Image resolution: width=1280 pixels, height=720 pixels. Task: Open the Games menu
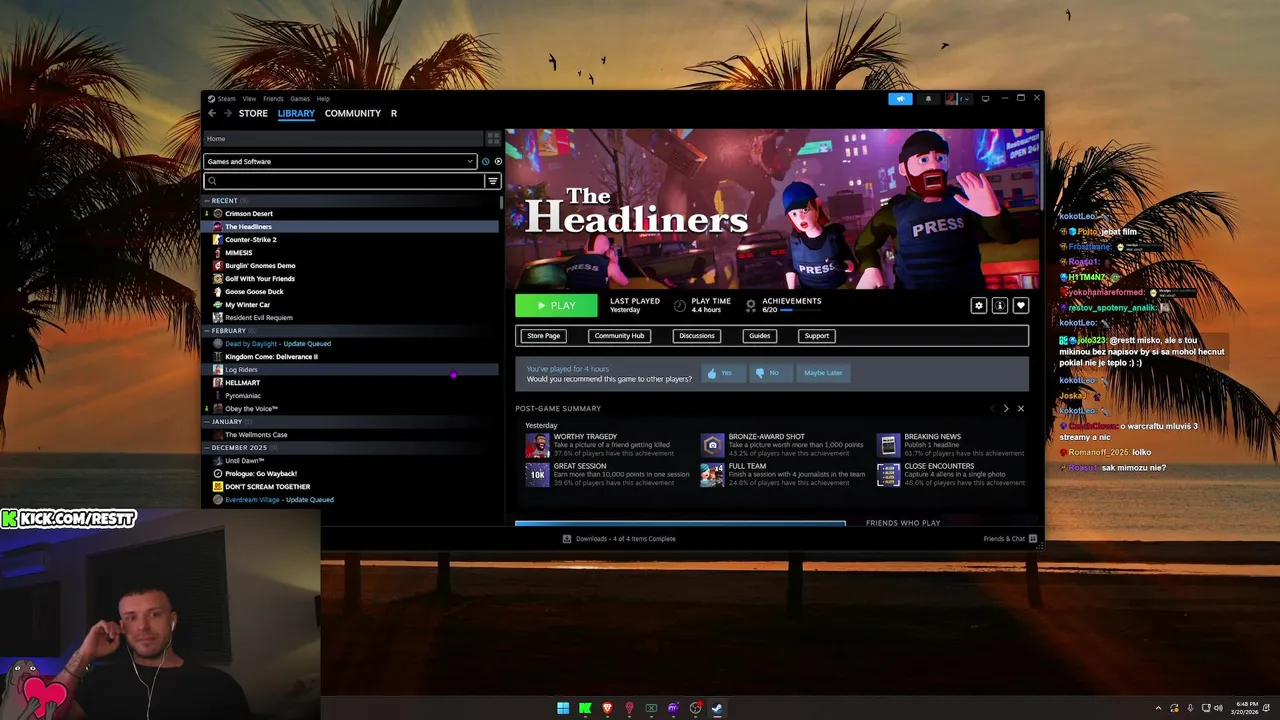(x=300, y=99)
